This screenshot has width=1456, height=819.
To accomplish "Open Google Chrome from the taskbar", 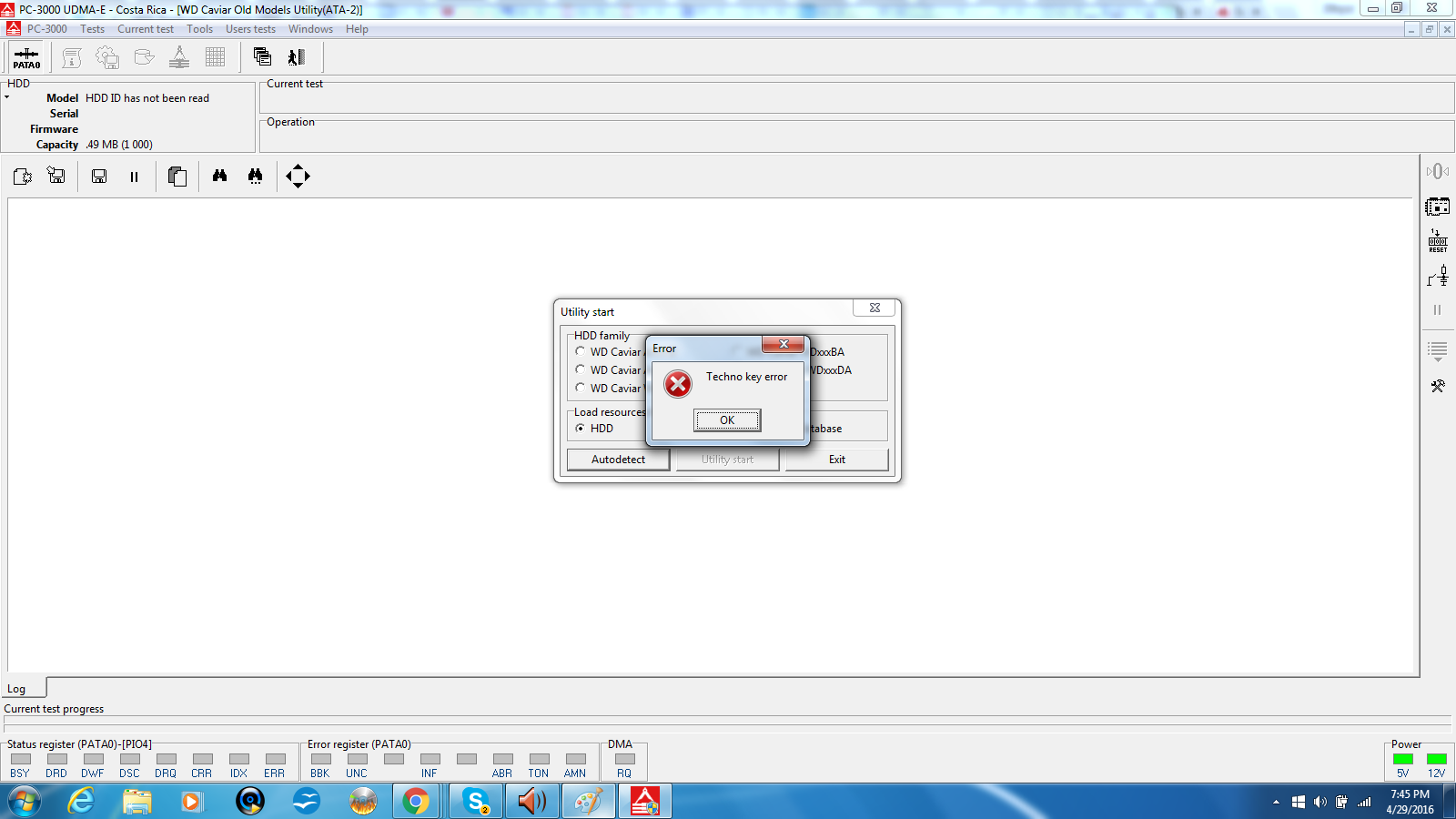I will click(x=416, y=801).
